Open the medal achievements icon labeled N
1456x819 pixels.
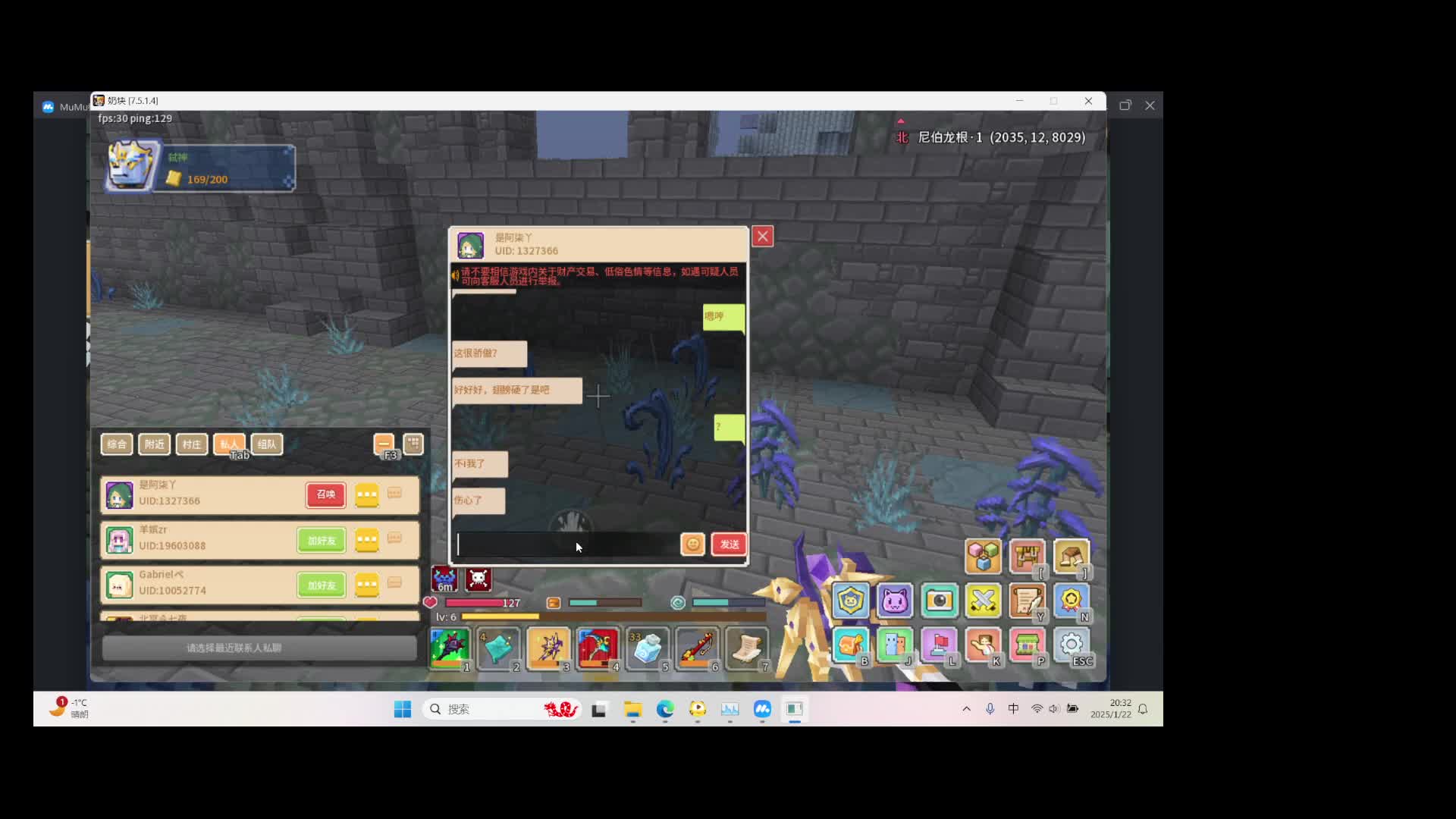[x=1071, y=601]
